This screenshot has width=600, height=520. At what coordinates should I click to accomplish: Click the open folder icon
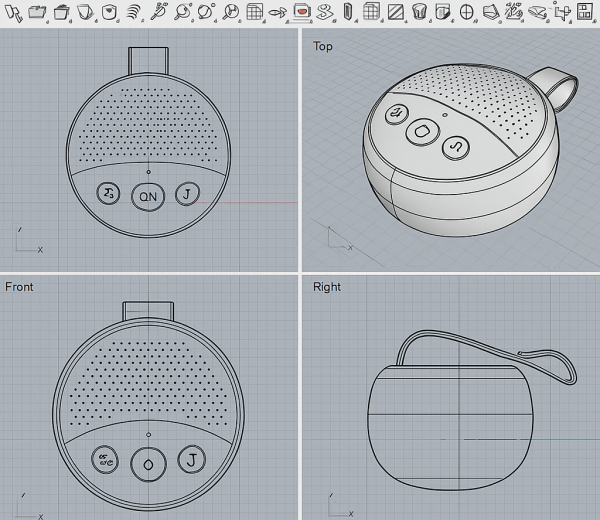coord(37,12)
